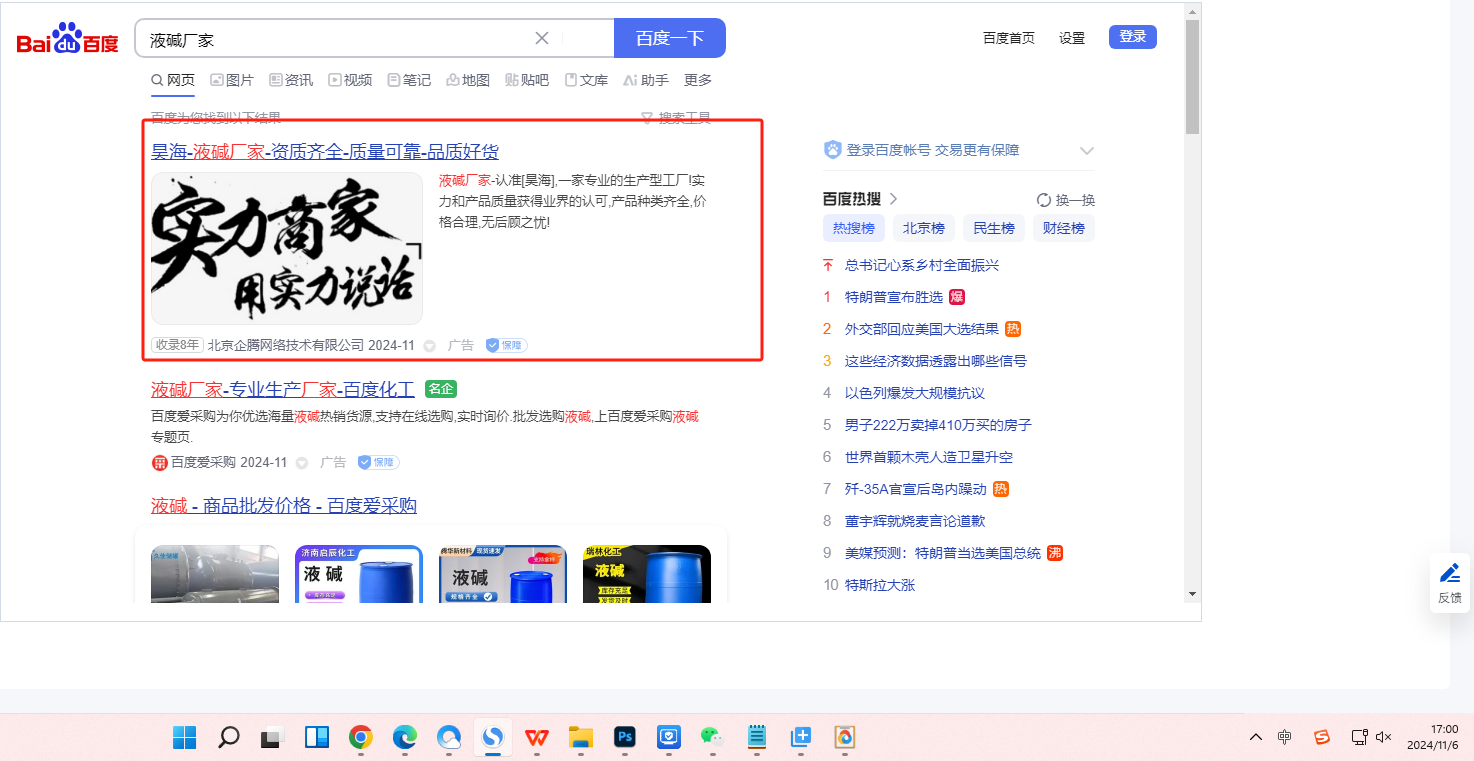Click the 济南启辰化工 液碱 product thumbnail

(359, 574)
